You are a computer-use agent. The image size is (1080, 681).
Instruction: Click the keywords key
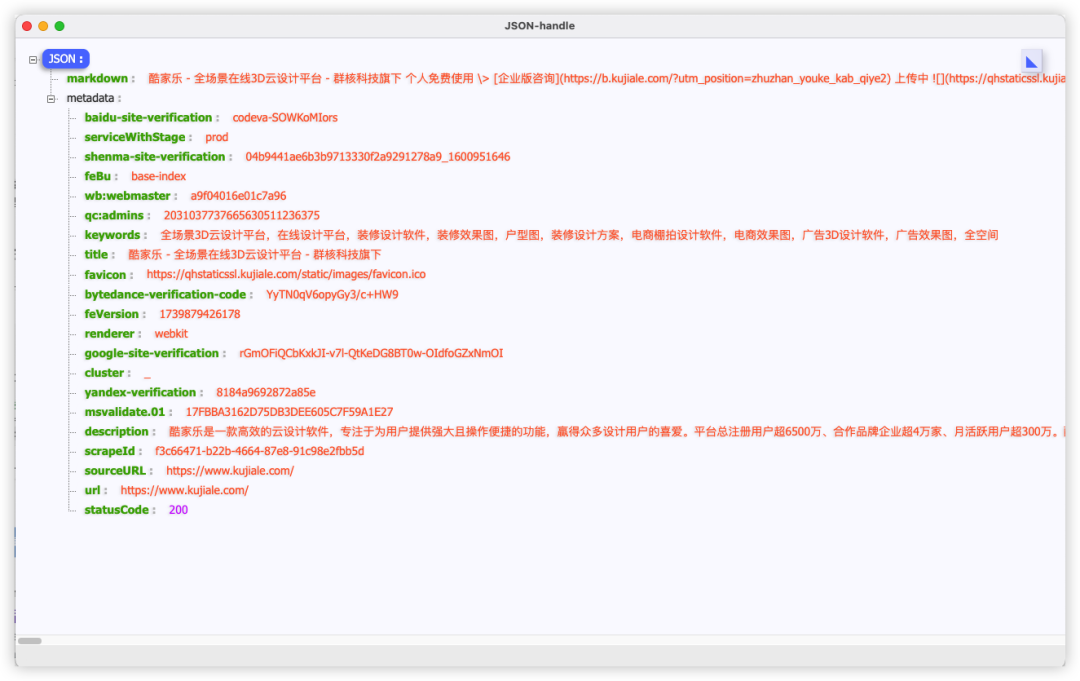[112, 235]
